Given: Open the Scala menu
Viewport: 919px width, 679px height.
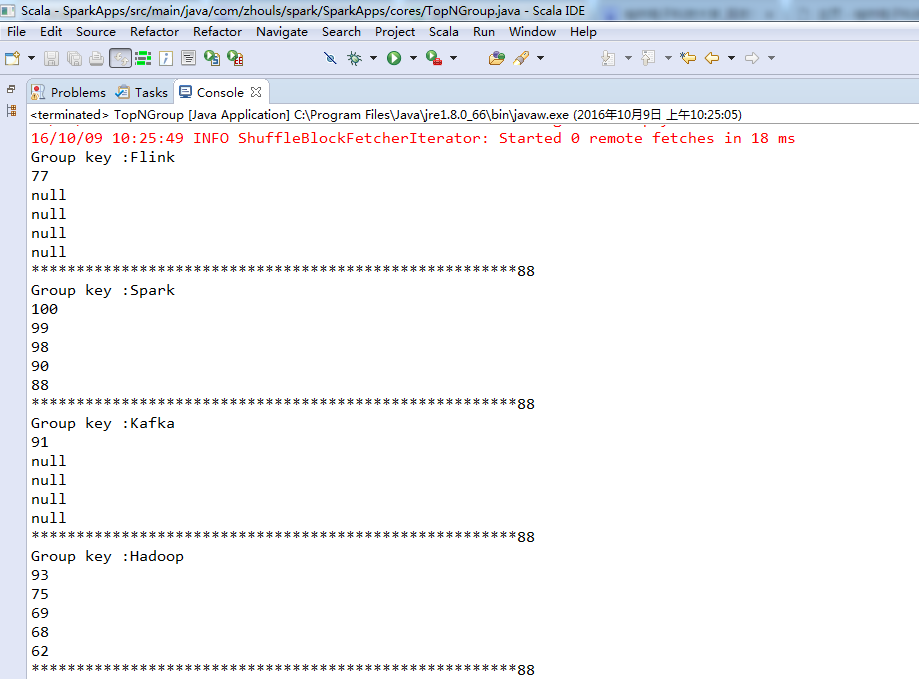Looking at the screenshot, I should coord(444,32).
